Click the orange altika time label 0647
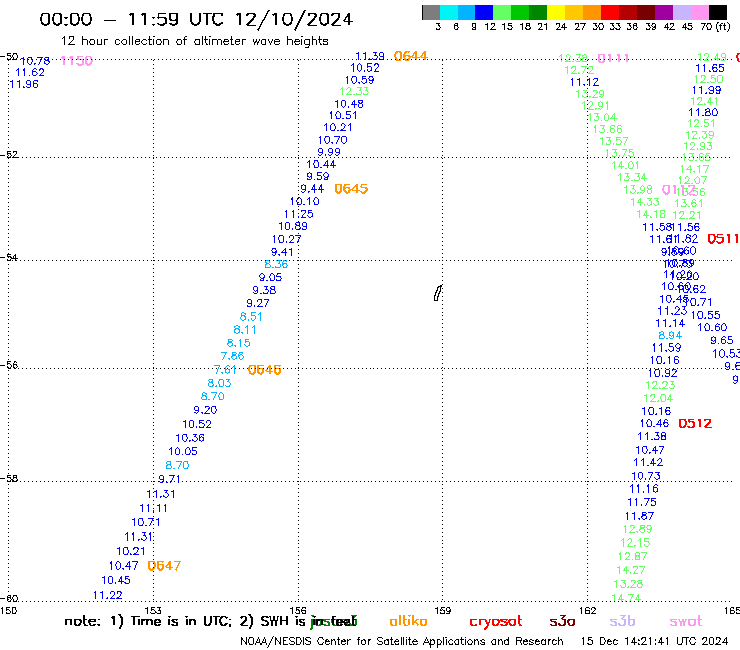740x650 pixels. (164, 566)
